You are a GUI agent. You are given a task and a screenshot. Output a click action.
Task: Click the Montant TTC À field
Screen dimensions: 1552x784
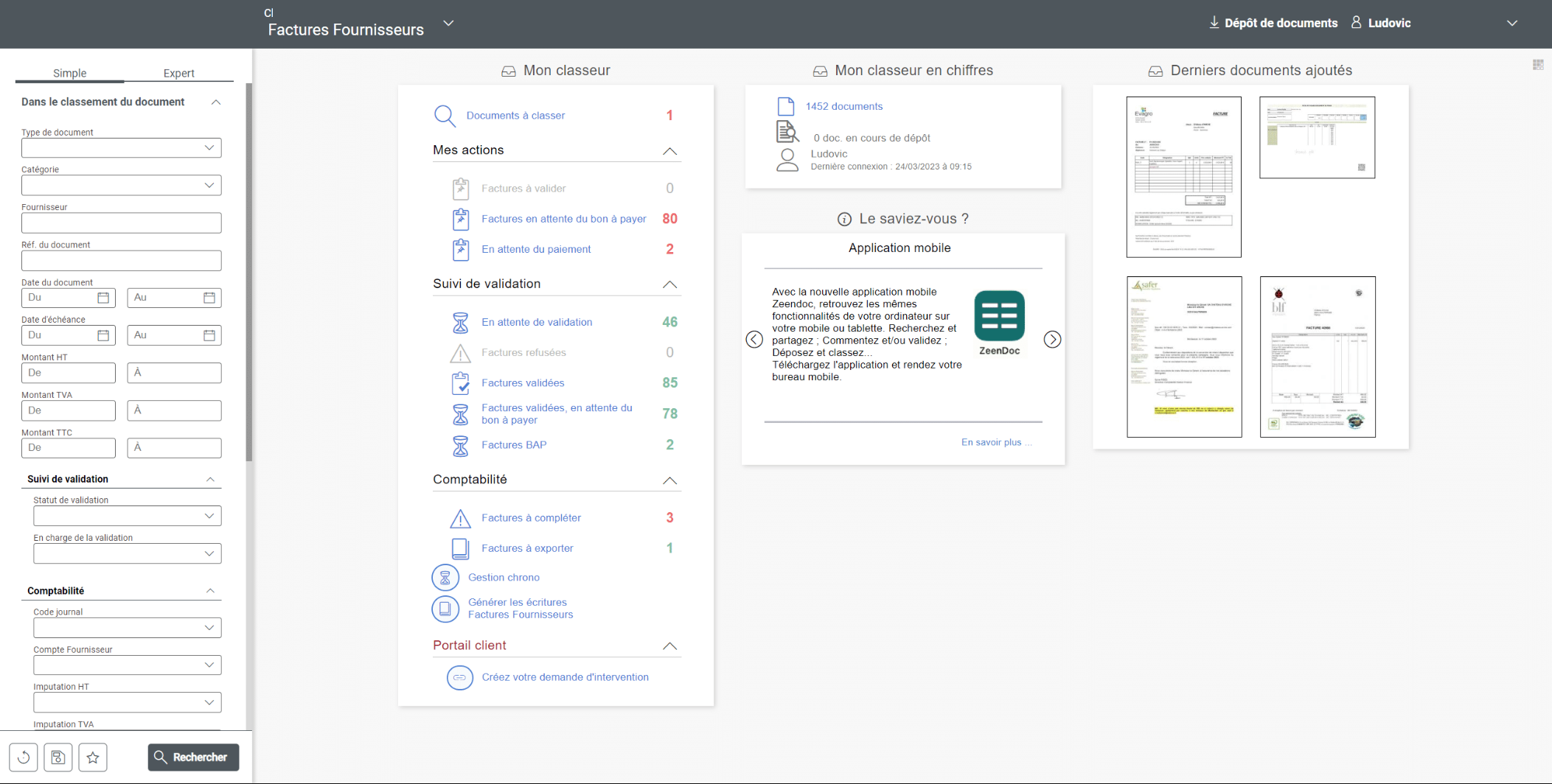[x=175, y=448]
